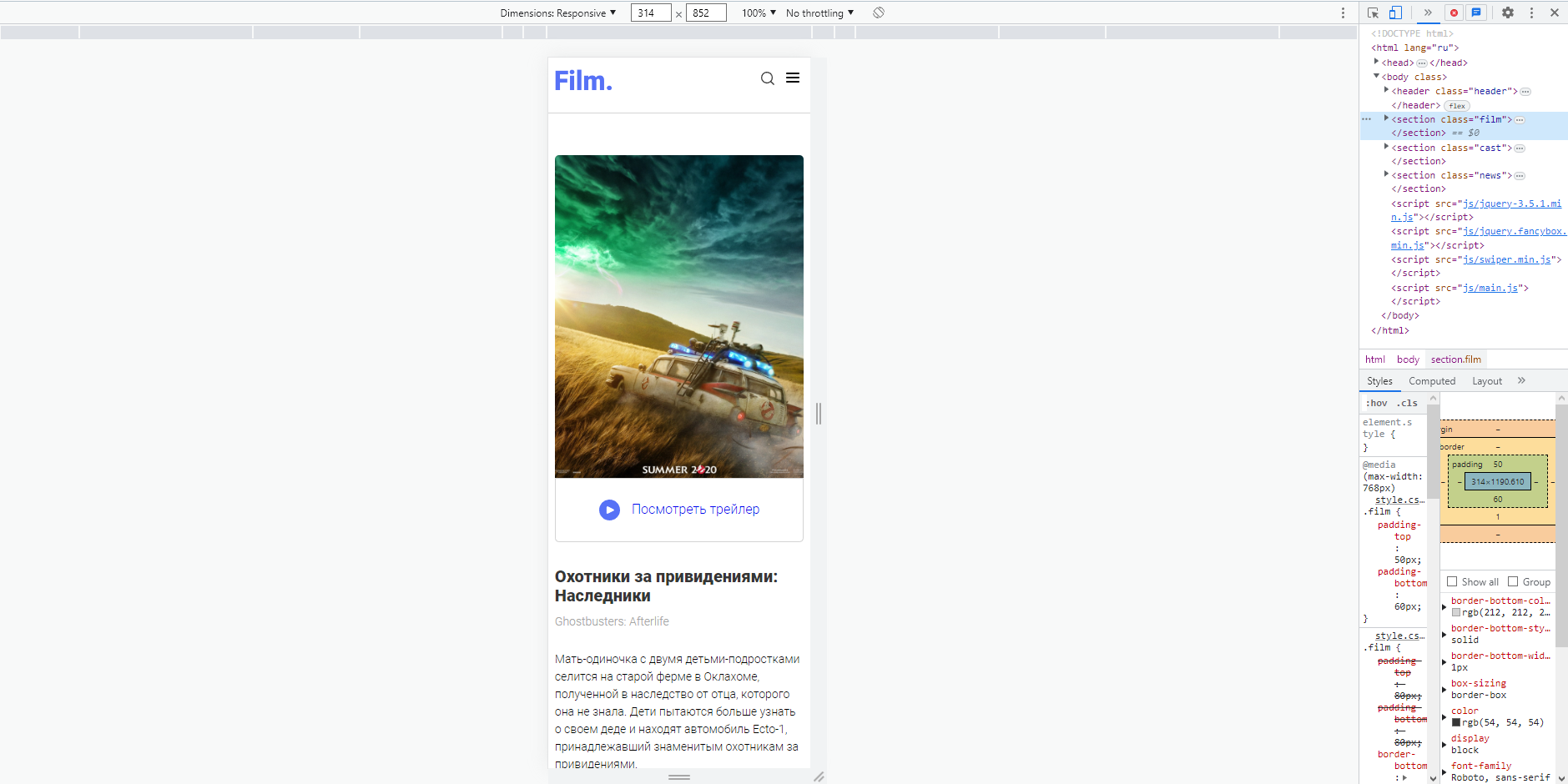This screenshot has height=784, width=1568.
Task: Toggle the device toolbar
Action: point(1394,13)
